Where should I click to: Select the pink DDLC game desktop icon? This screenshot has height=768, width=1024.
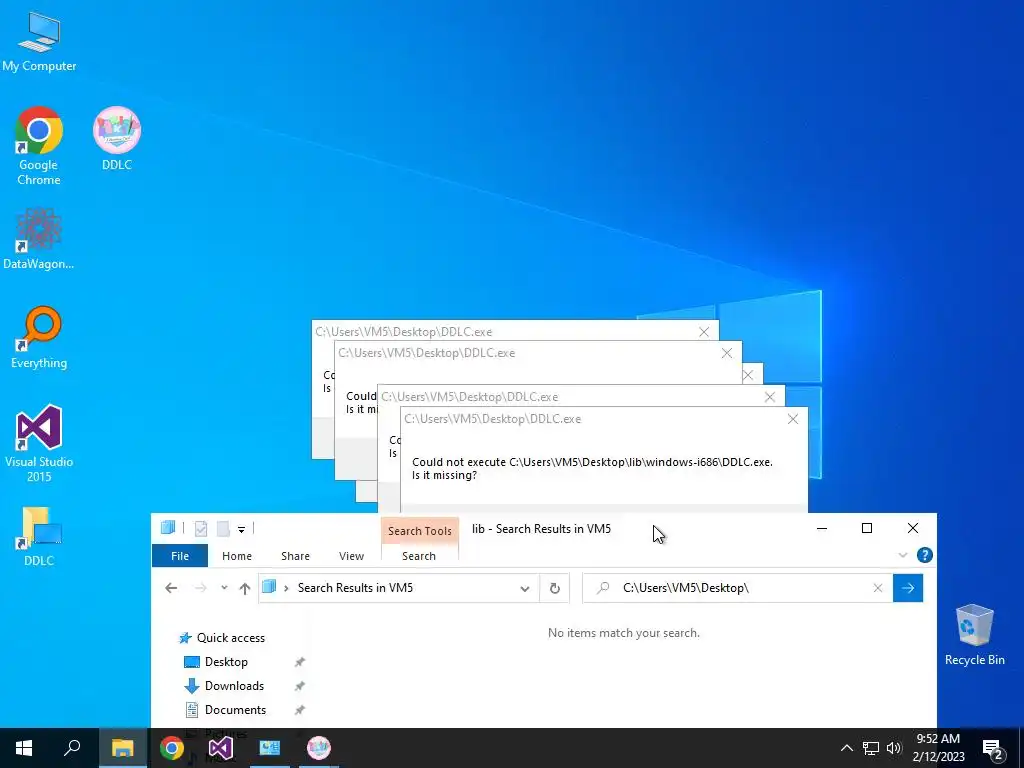click(x=117, y=138)
